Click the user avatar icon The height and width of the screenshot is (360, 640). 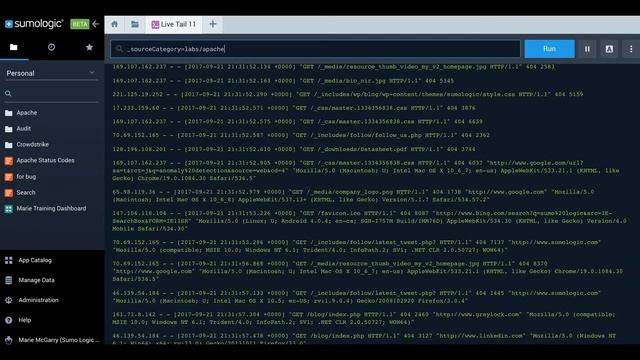(x=9, y=340)
